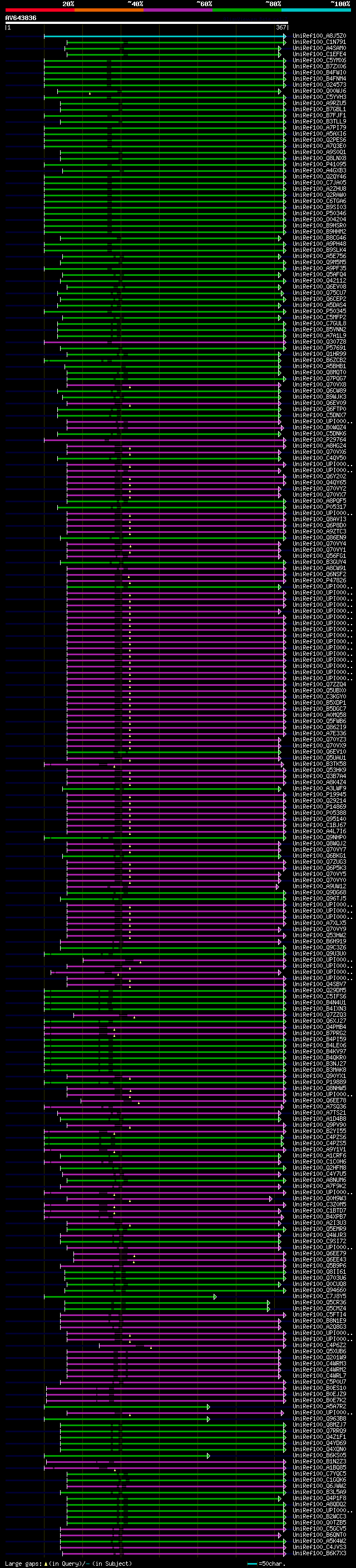The image size is (356, 1568).
Task: Select hit label UniRef100_A9UW12
Action: coord(319,886)
